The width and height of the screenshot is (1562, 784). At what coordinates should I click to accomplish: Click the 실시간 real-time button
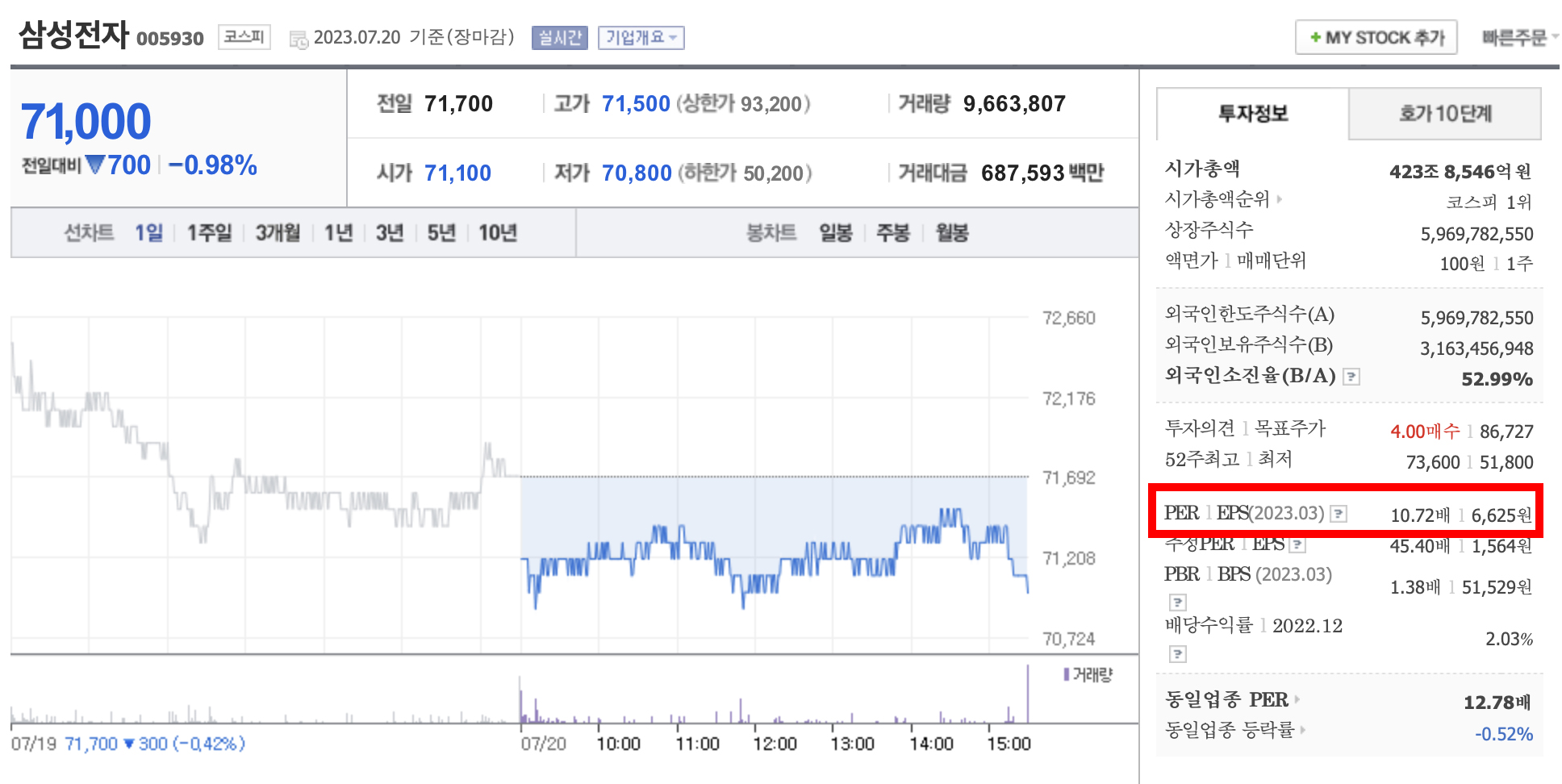[560, 38]
